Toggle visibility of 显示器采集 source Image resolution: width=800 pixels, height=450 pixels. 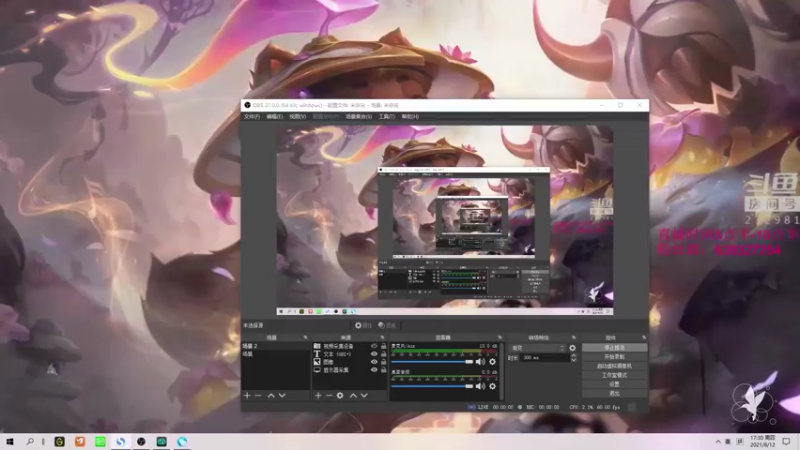click(374, 370)
